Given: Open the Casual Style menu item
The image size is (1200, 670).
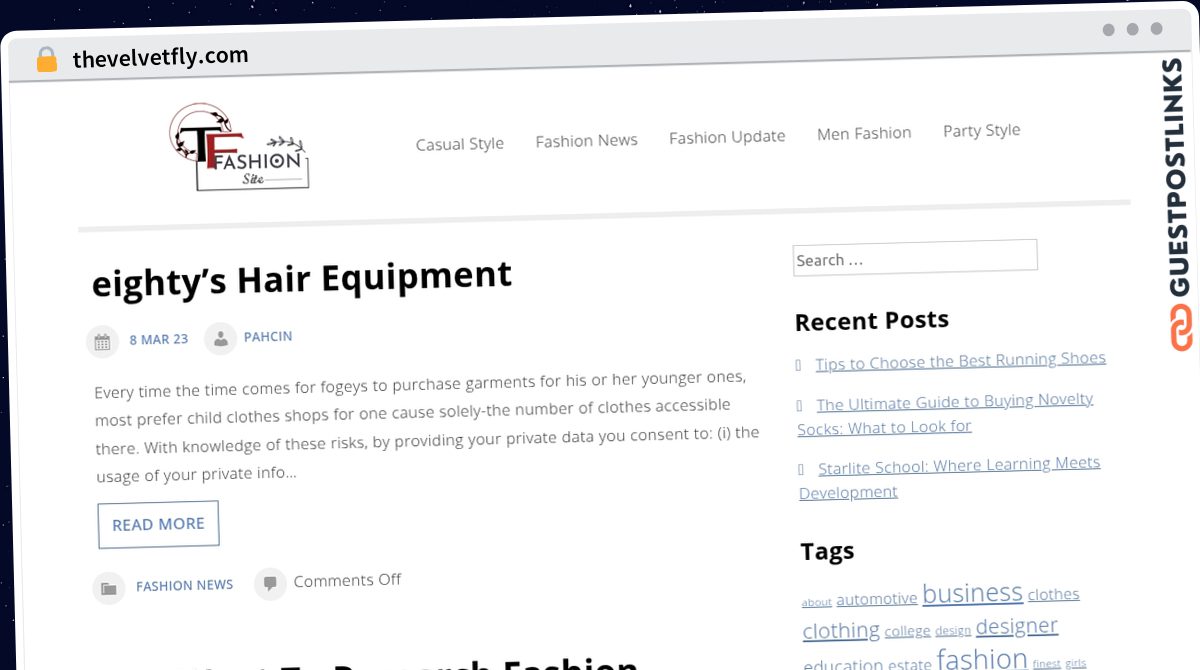Looking at the screenshot, I should (x=460, y=144).
